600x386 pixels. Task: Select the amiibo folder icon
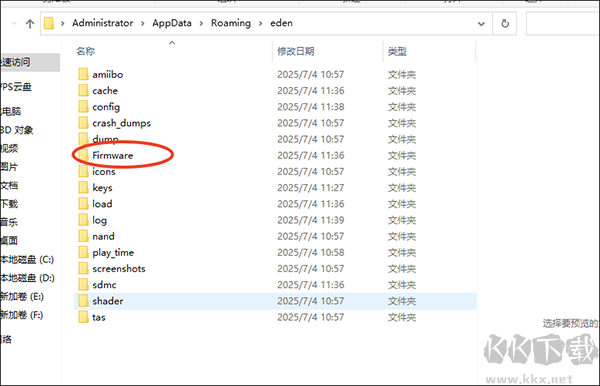83,74
